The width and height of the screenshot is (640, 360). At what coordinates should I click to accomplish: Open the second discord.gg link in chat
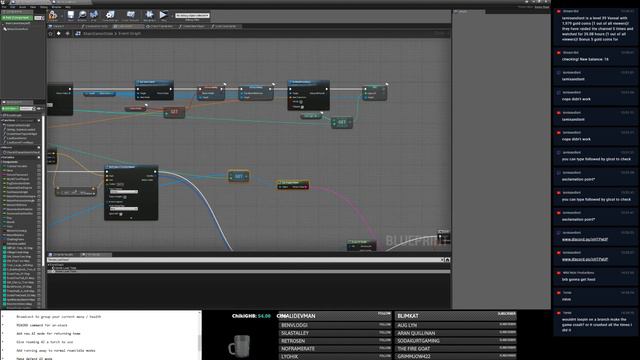[584, 259]
